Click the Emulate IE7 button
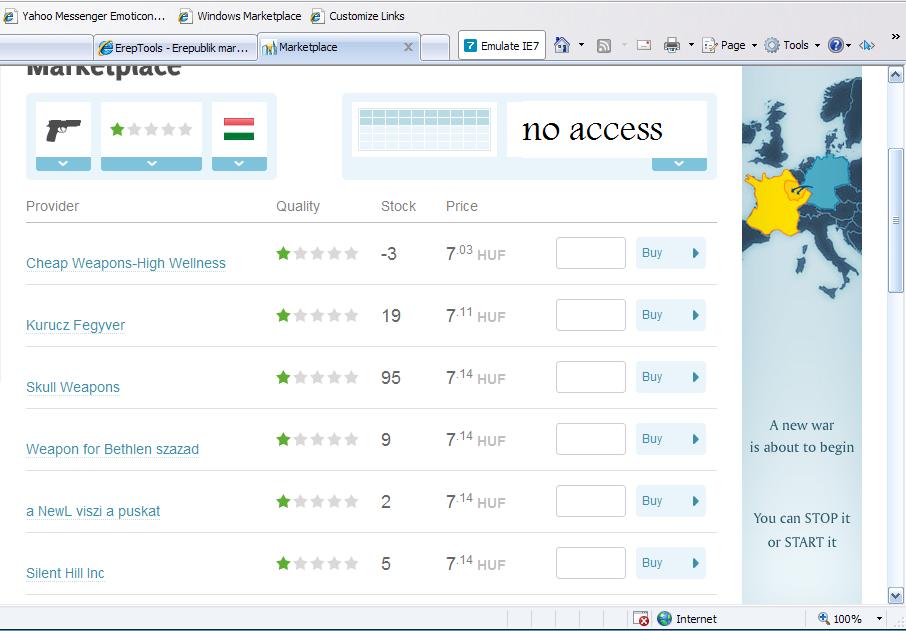 [x=502, y=45]
